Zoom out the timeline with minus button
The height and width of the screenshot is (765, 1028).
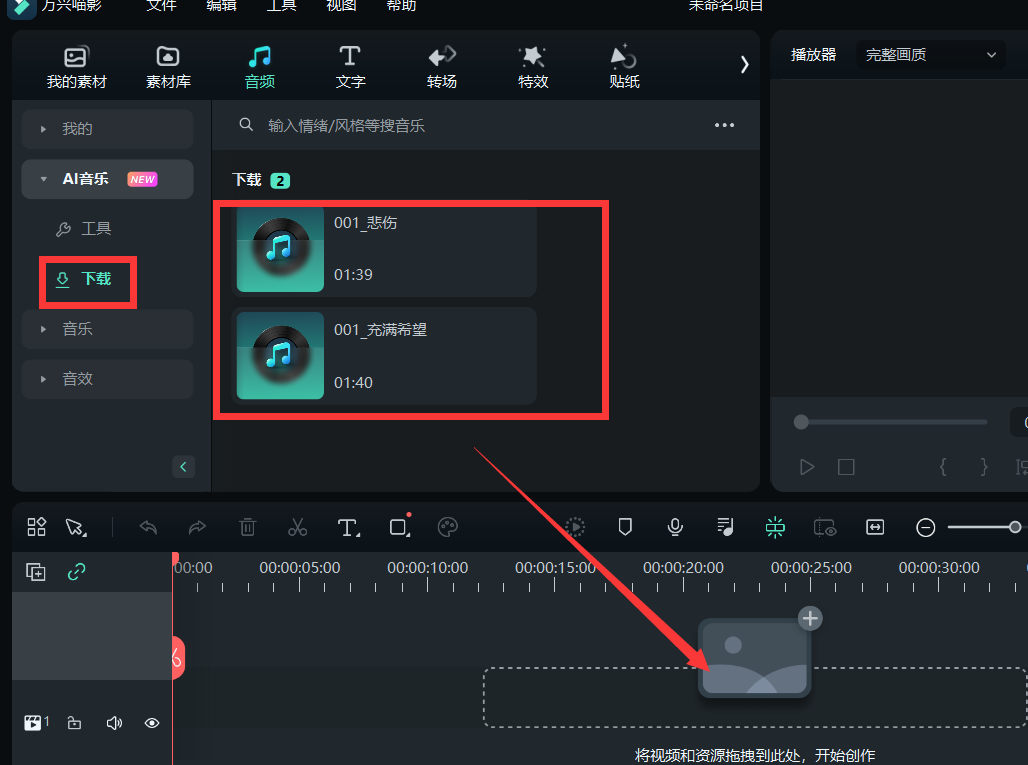click(926, 527)
